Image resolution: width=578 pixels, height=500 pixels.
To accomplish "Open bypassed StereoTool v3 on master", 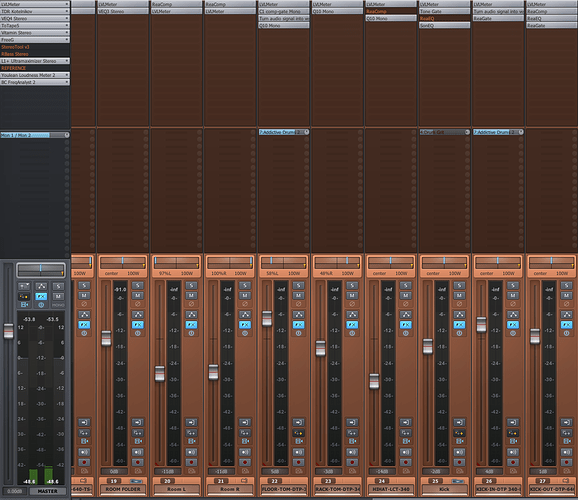I will tap(35, 47).
